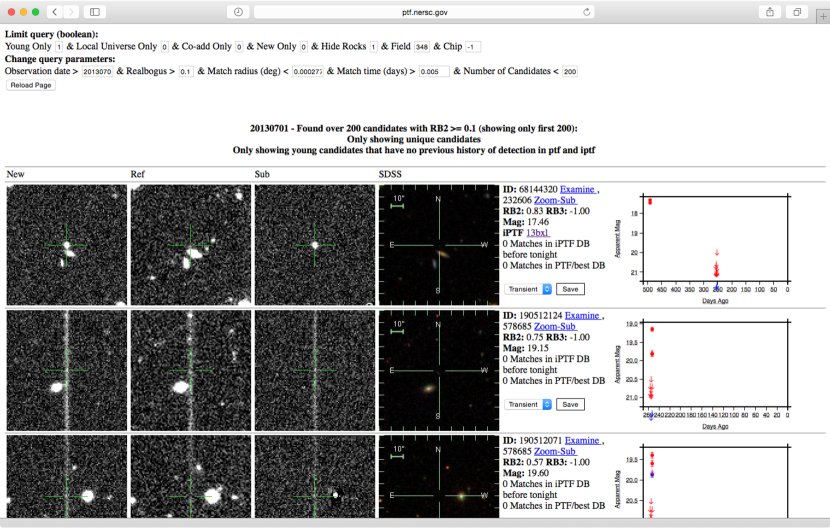Click Ref image thumbnail of candidate 68144320
830x528 pixels.
point(191,245)
